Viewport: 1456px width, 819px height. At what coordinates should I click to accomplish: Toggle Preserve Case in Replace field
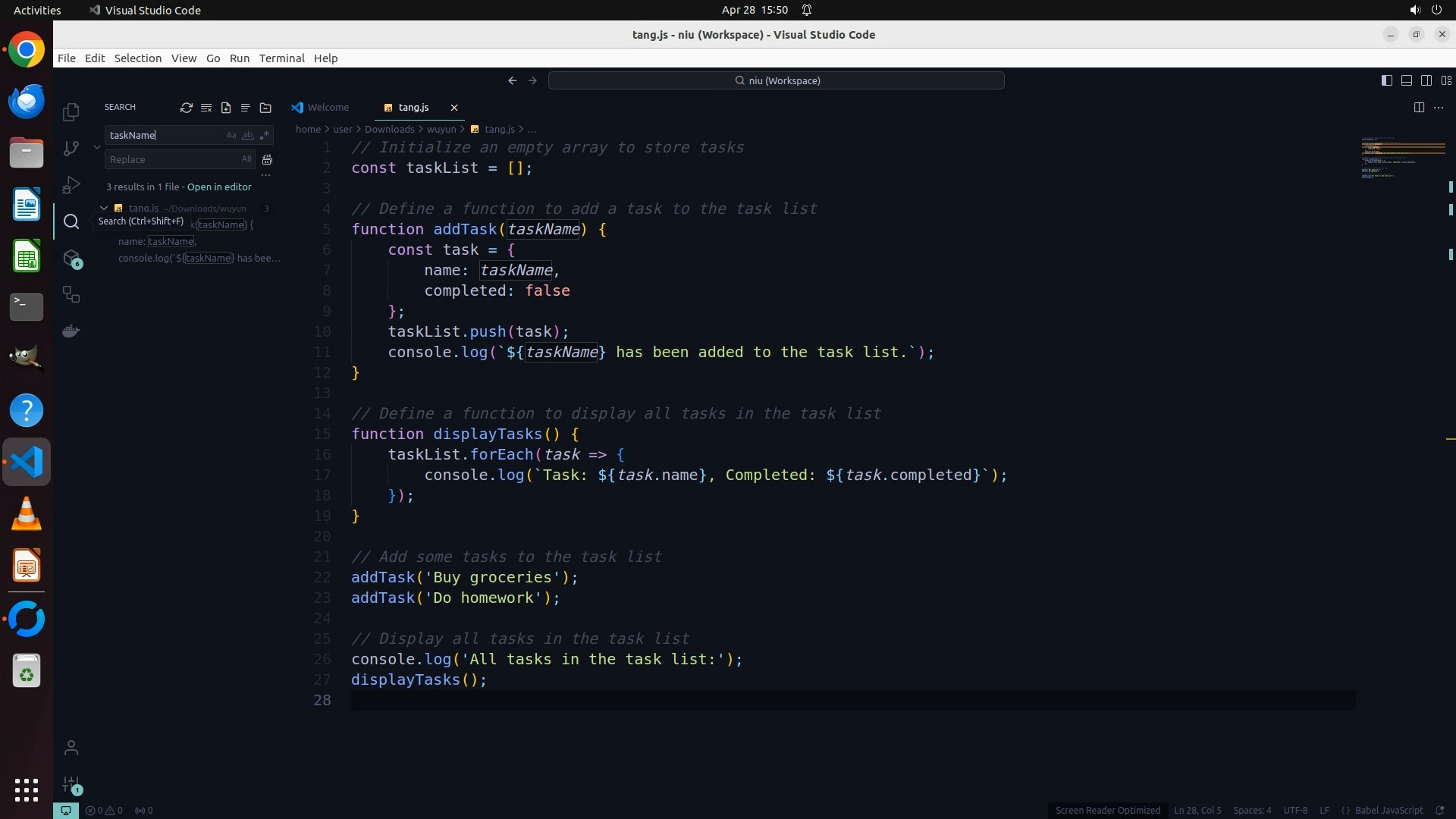tap(246, 159)
